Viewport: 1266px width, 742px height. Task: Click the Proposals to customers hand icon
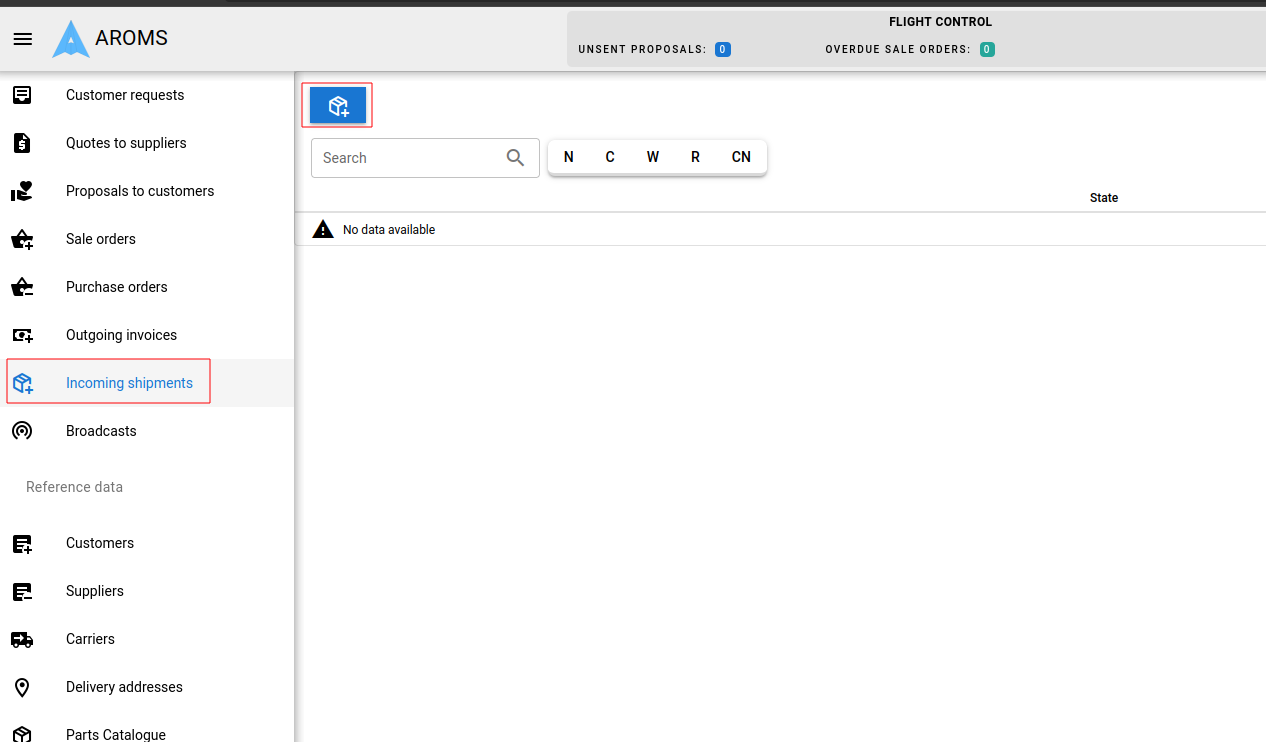(x=22, y=191)
